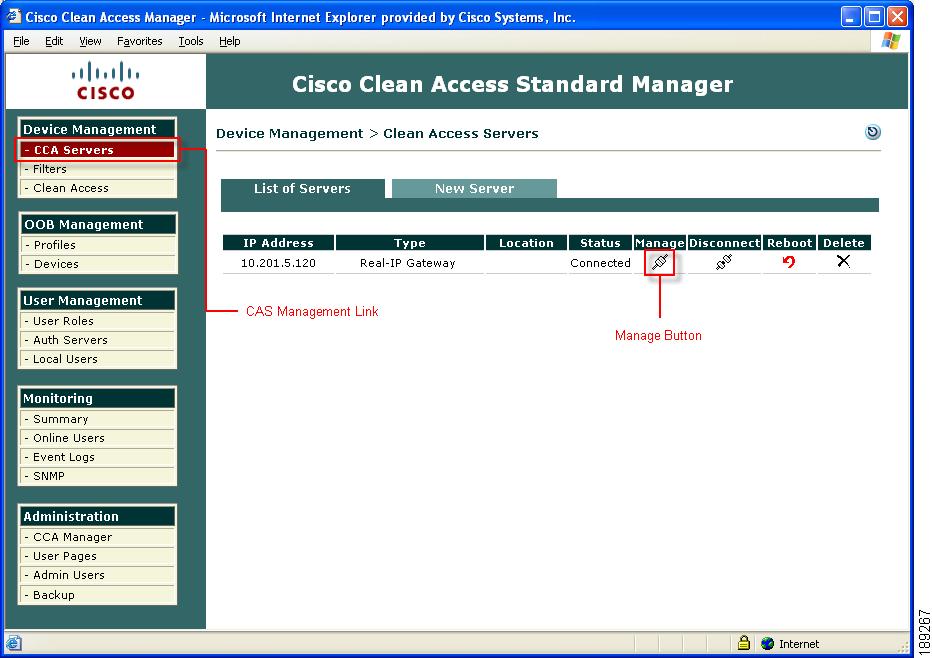Image resolution: width=932 pixels, height=658 pixels.
Task: Open the Clean Access link
Action: pos(97,188)
